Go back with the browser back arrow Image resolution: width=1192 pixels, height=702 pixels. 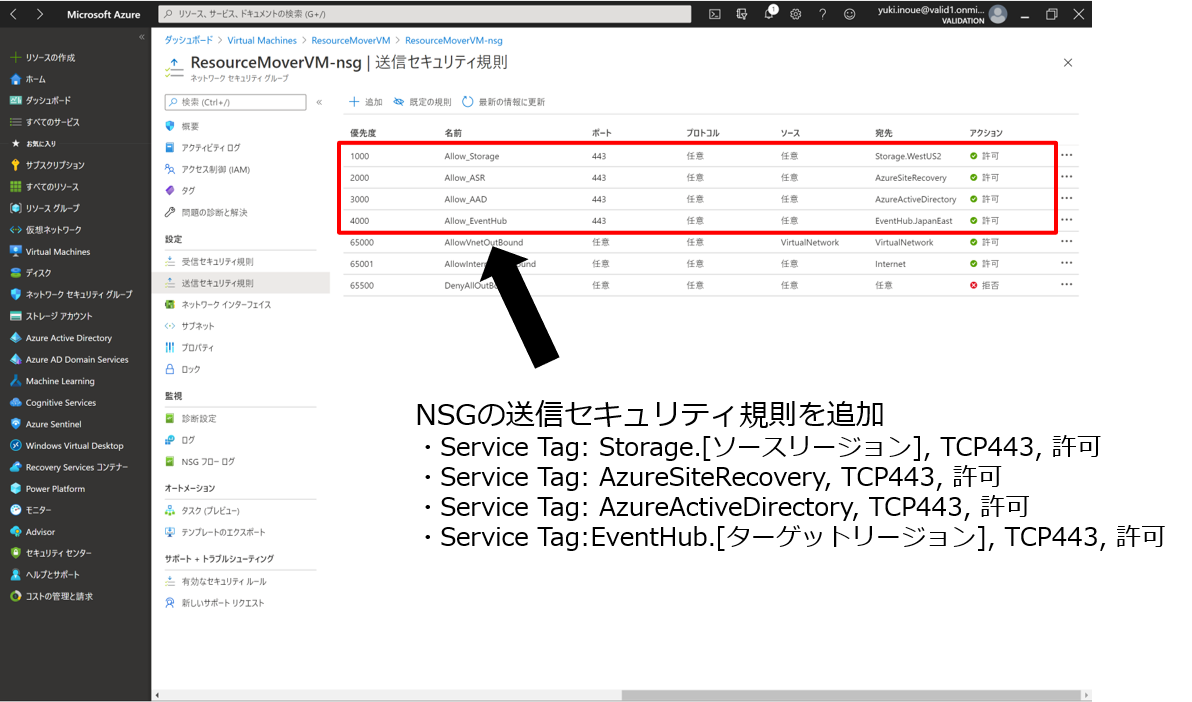[14, 14]
